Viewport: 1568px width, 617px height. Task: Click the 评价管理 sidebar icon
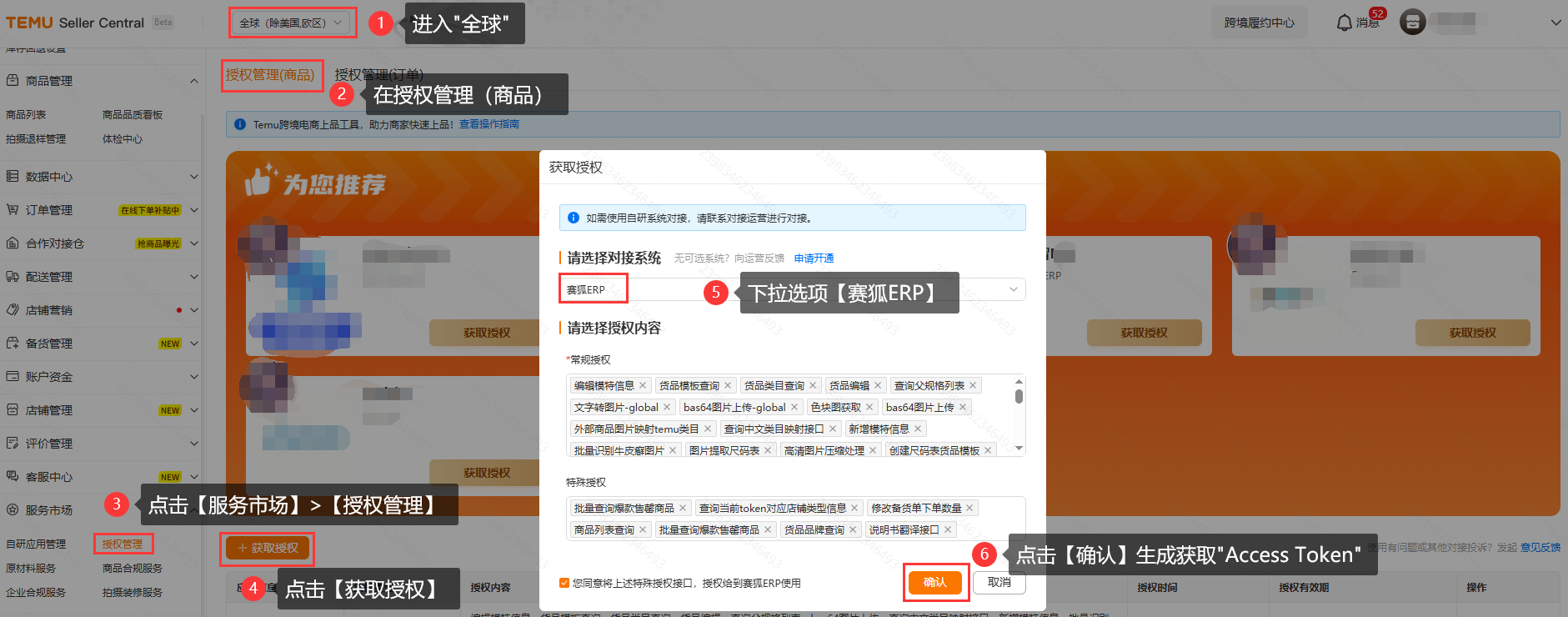[x=13, y=444]
